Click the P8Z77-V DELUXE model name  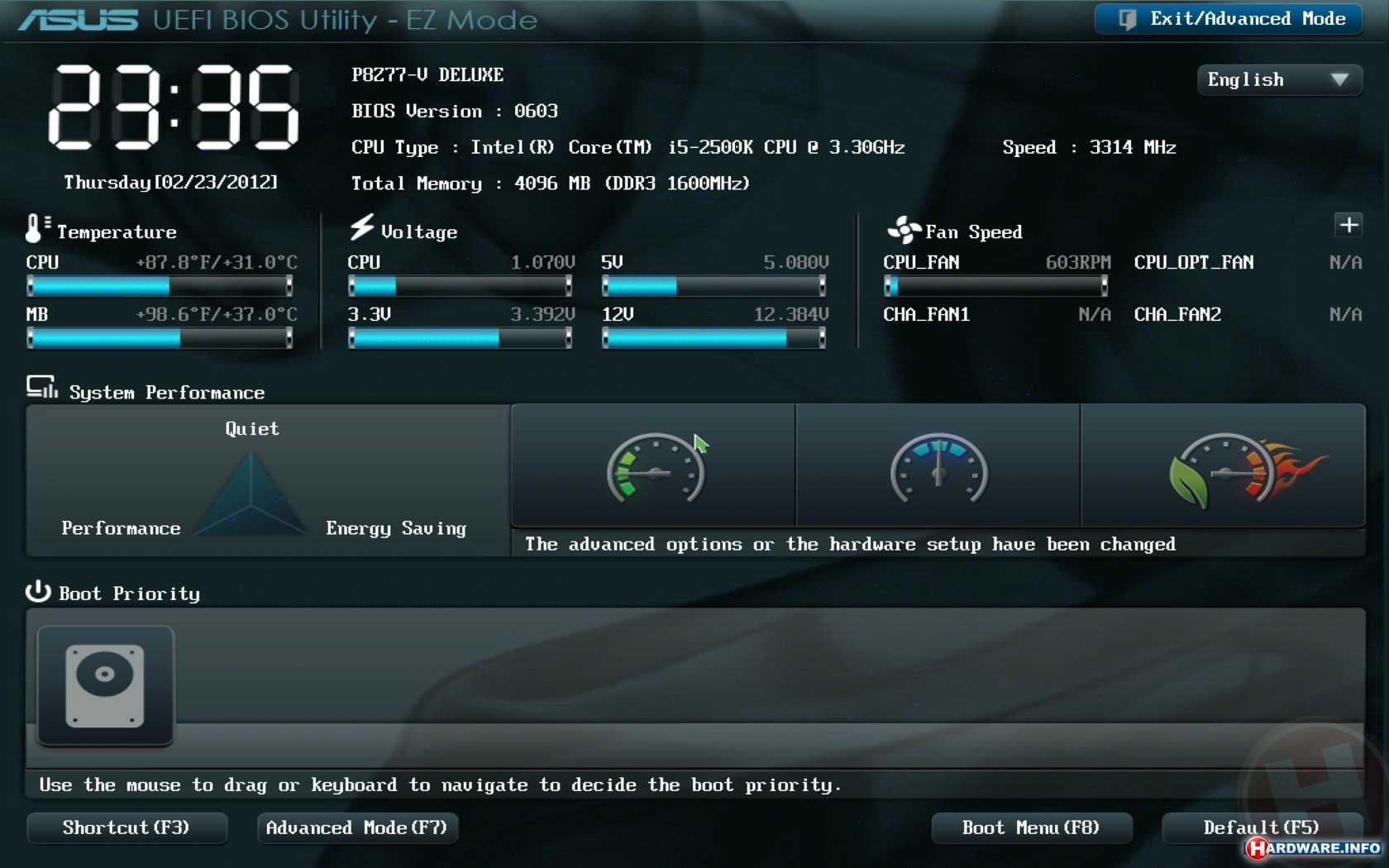pos(427,74)
